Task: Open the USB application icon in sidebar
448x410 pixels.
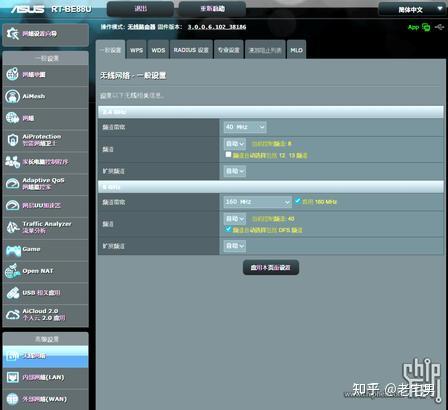Action: coord(13,293)
